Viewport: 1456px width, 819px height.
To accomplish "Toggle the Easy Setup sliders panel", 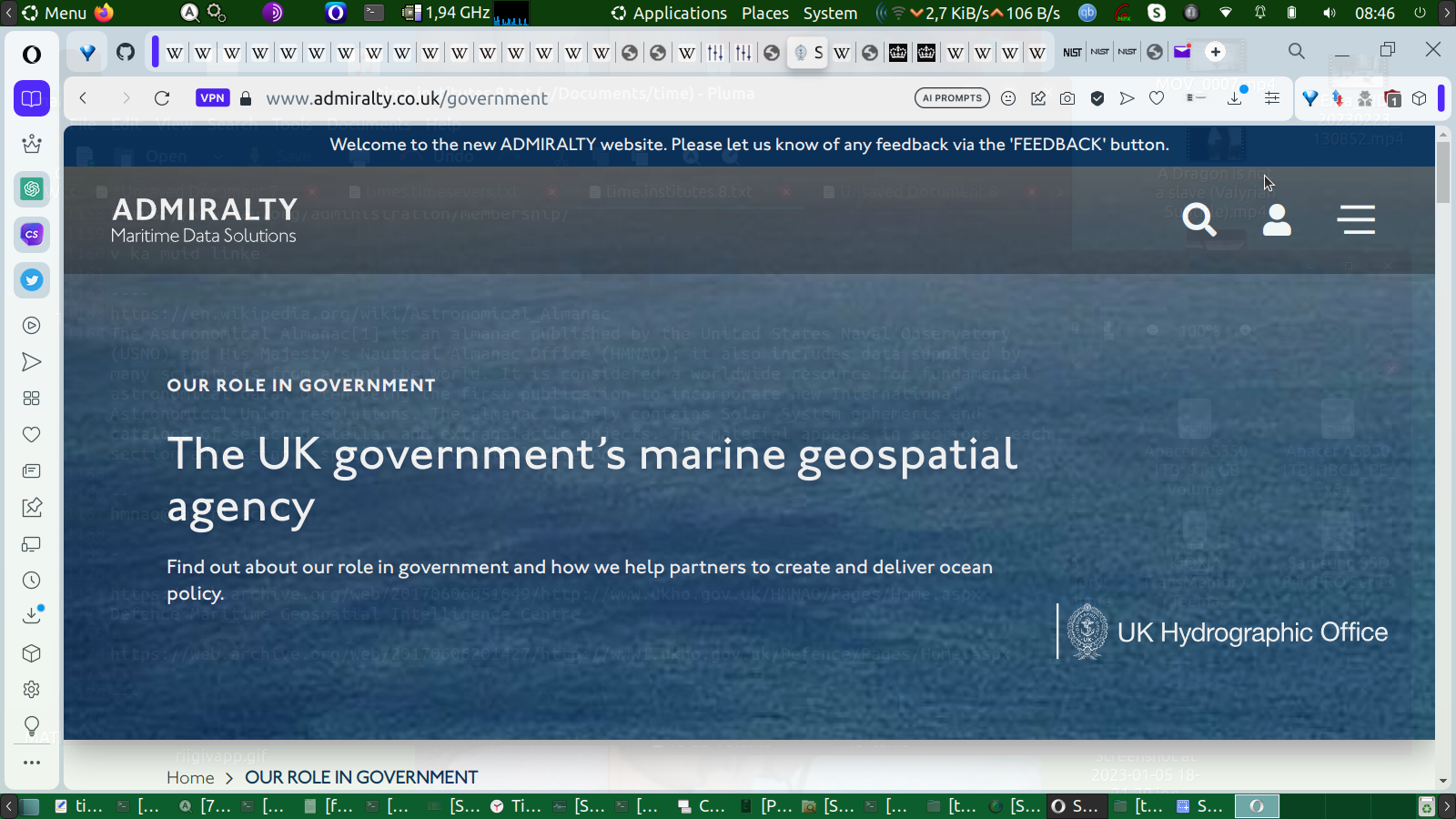I will (1272, 98).
